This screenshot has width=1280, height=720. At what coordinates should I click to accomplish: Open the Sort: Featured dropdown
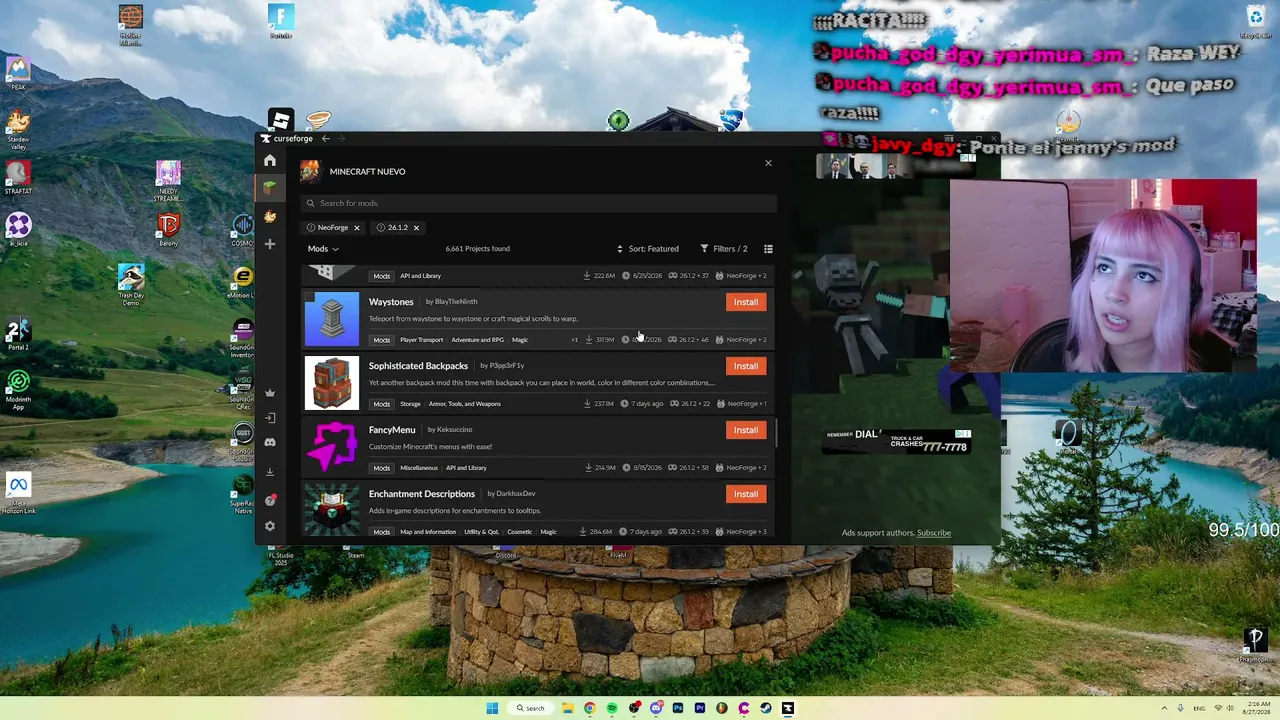[x=648, y=249]
